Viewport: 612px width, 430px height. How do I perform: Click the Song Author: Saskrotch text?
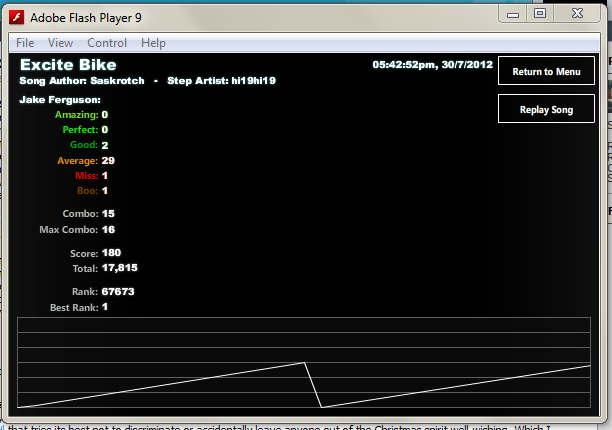[x=82, y=81]
